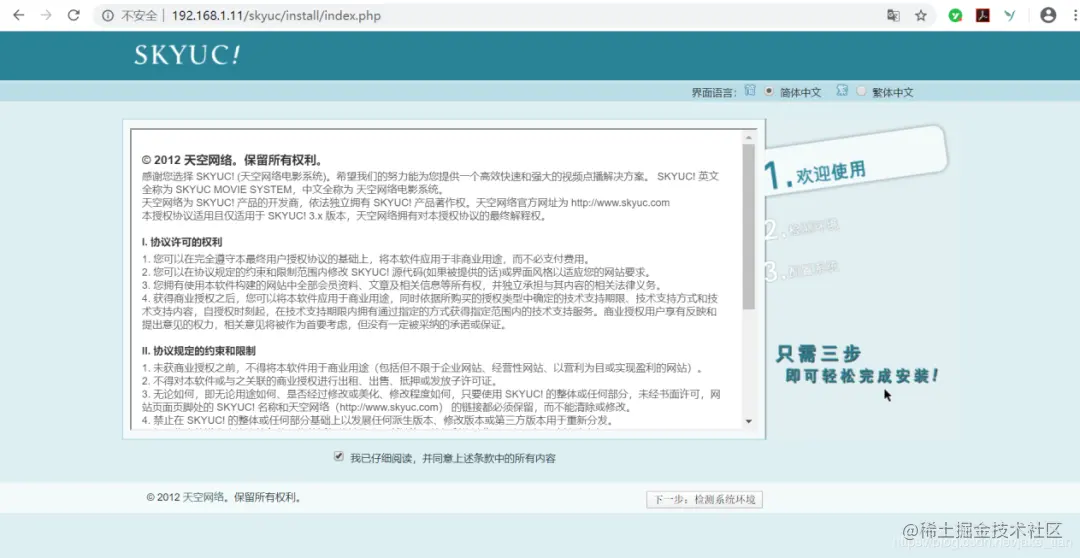
Task: Click the 界面语言 label
Action: click(x=714, y=92)
